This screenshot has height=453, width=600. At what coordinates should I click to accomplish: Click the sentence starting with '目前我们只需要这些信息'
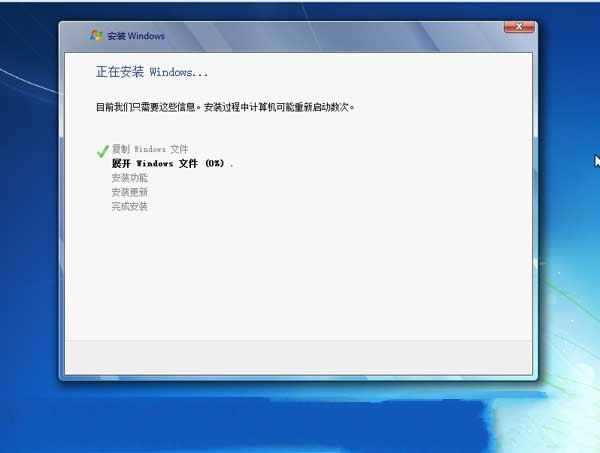point(225,107)
